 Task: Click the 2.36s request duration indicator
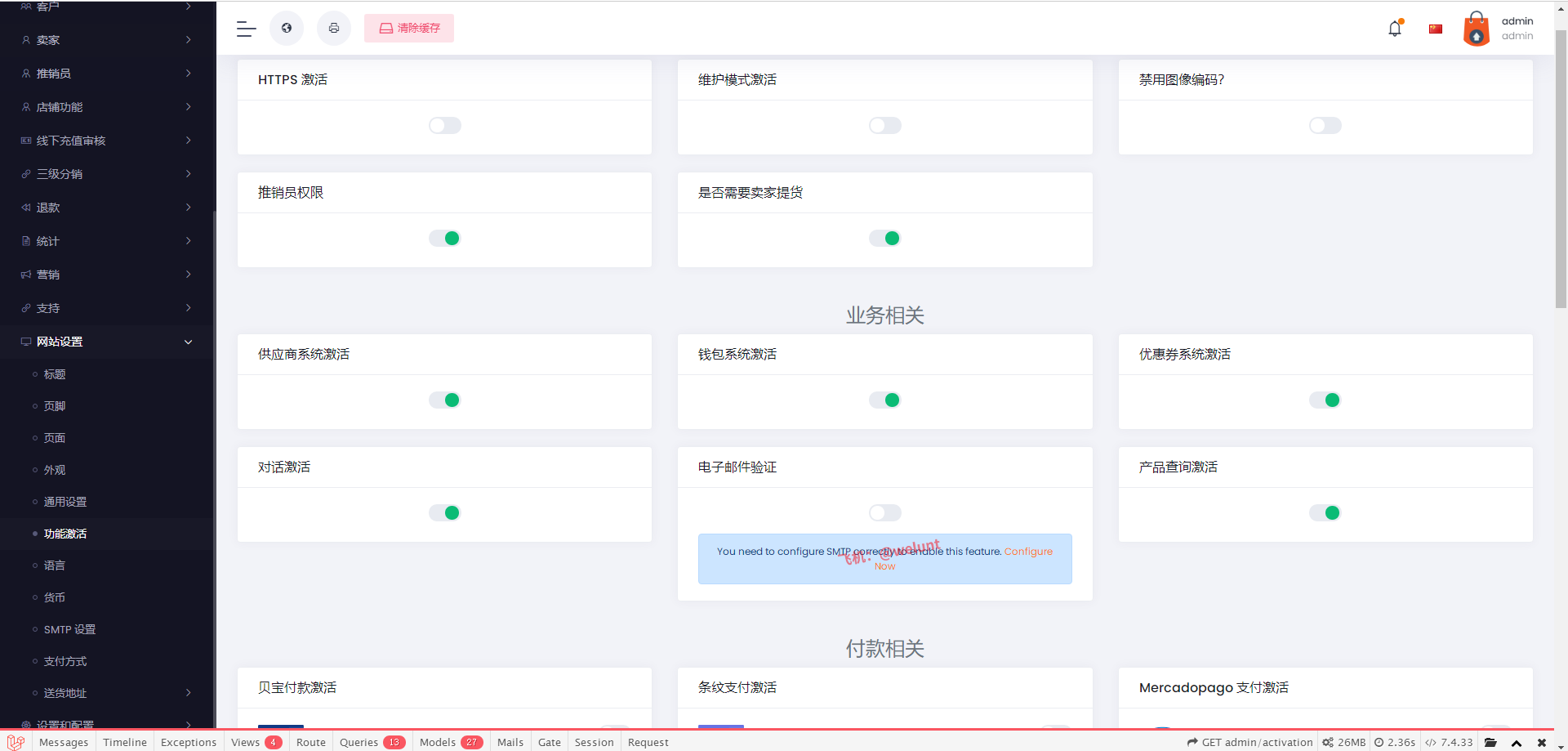1395,742
